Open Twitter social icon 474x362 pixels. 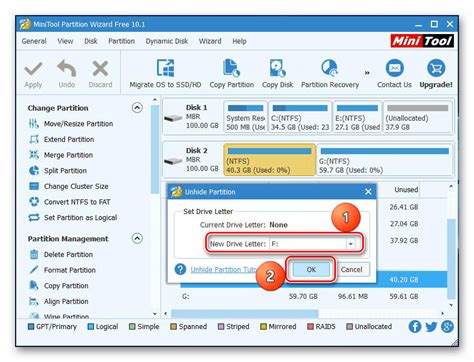(431, 327)
